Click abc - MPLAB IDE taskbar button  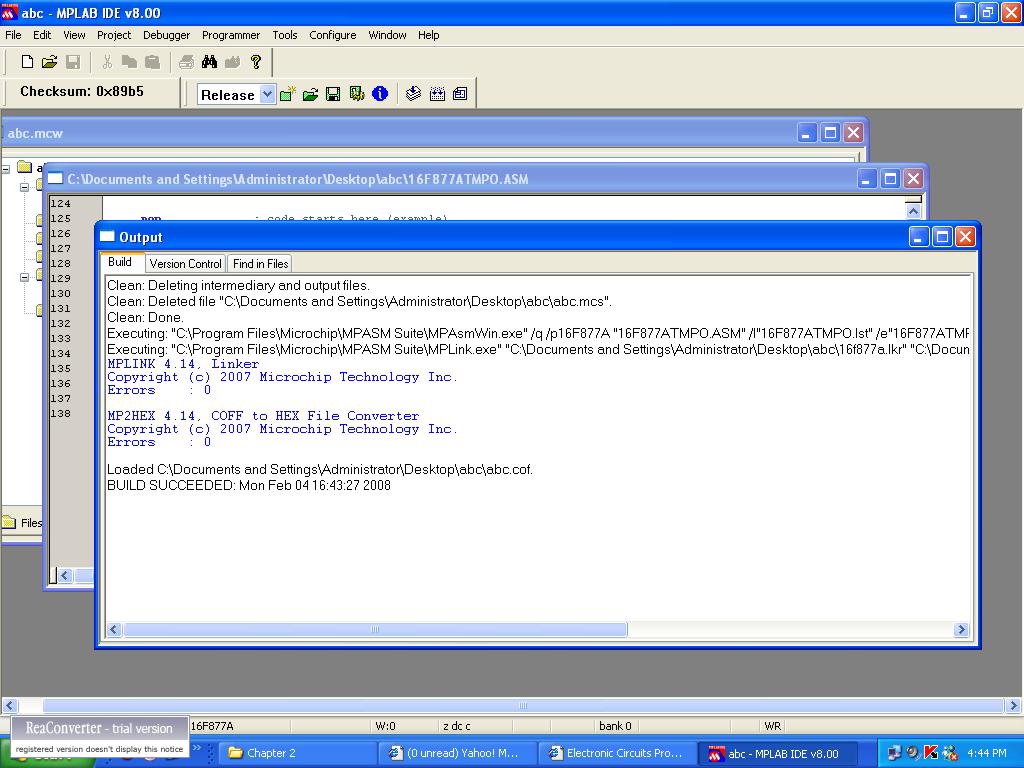click(778, 753)
